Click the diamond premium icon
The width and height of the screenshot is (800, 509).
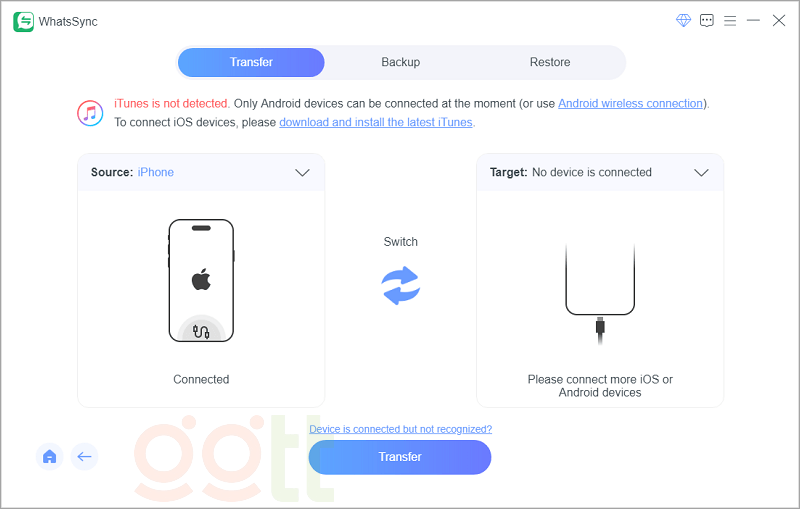(x=684, y=20)
